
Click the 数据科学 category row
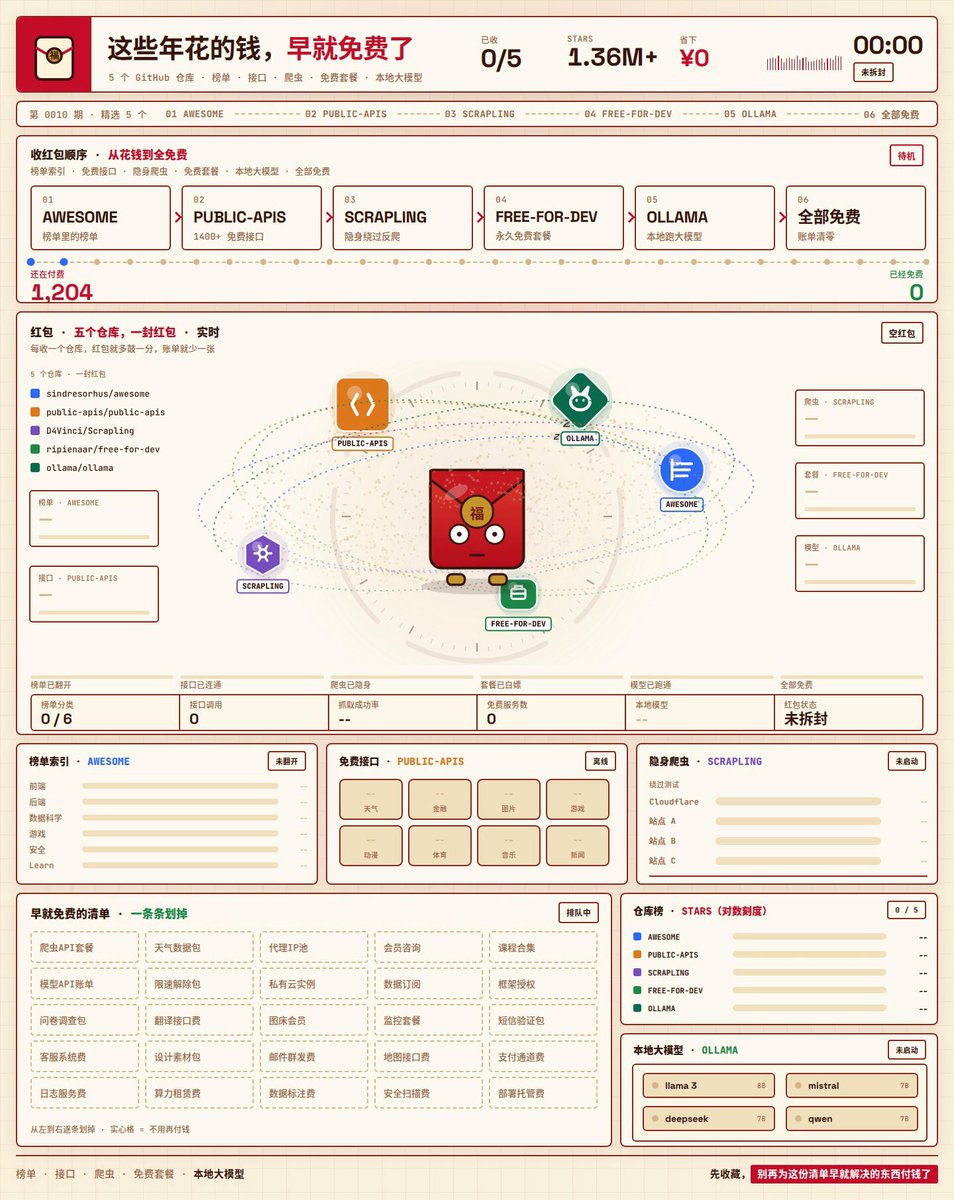tap(168, 818)
